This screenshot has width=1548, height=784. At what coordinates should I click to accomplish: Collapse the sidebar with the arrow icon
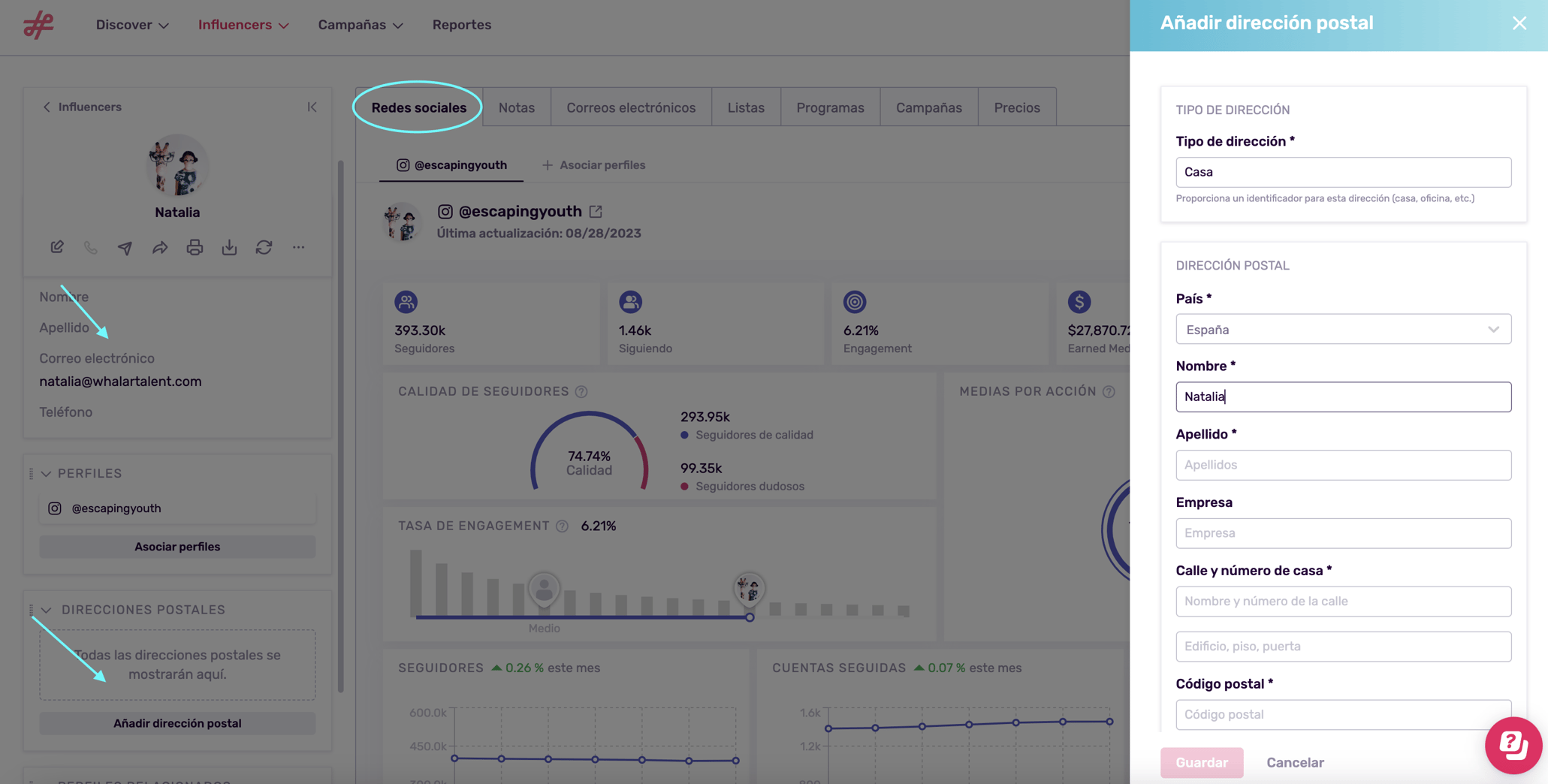(x=312, y=107)
